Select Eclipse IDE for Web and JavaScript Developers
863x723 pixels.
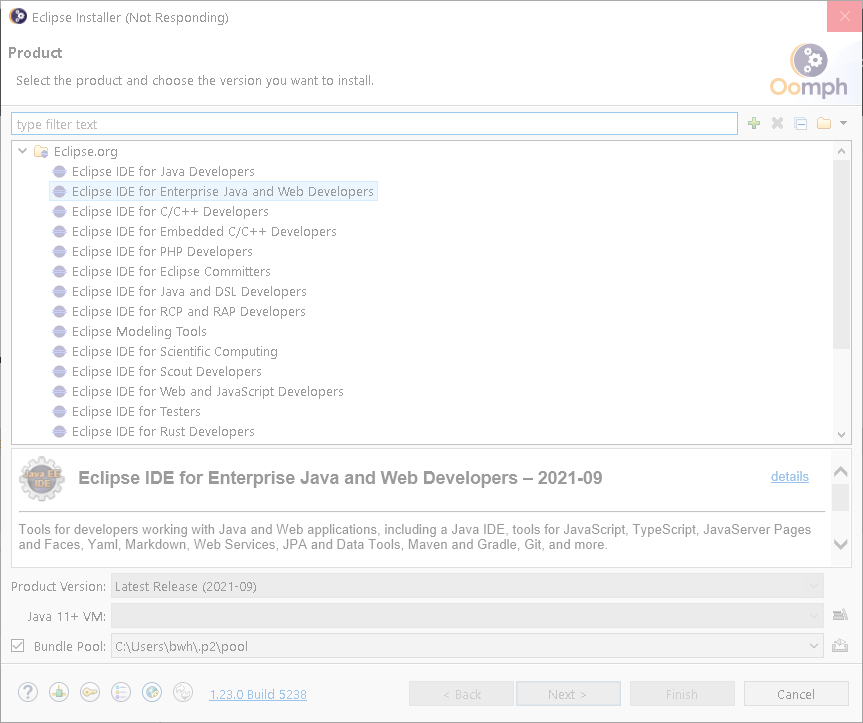pos(207,392)
